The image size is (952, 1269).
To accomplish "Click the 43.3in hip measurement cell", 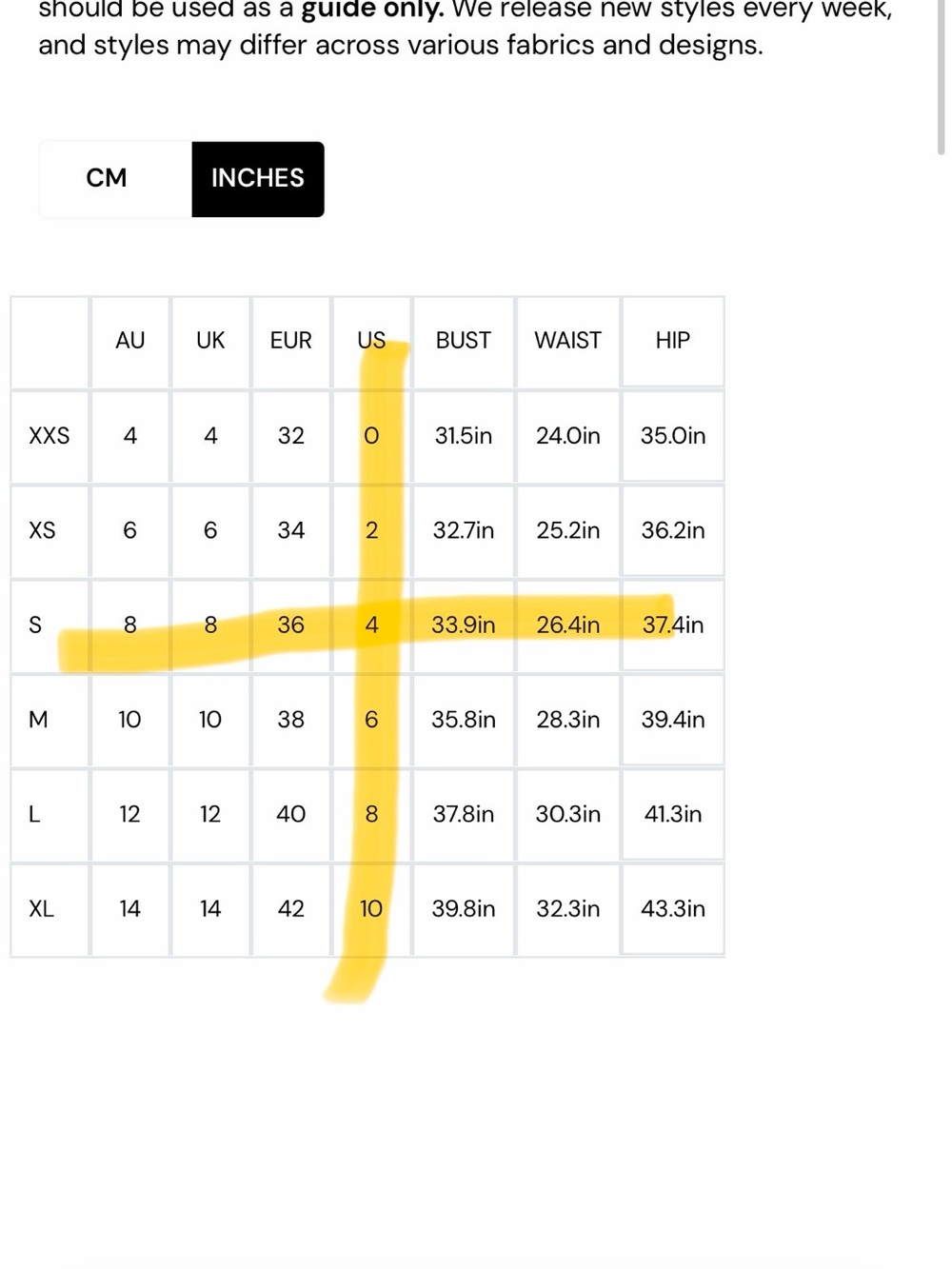I will coord(673,909).
